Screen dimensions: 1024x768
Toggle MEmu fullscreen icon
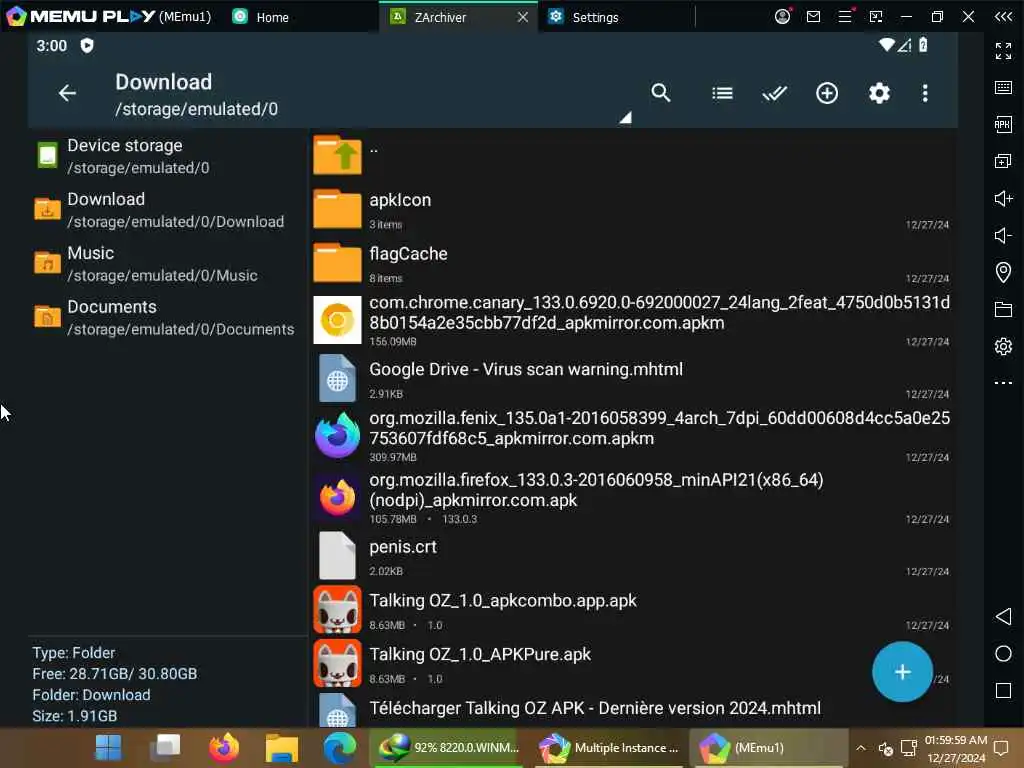[x=1003, y=50]
